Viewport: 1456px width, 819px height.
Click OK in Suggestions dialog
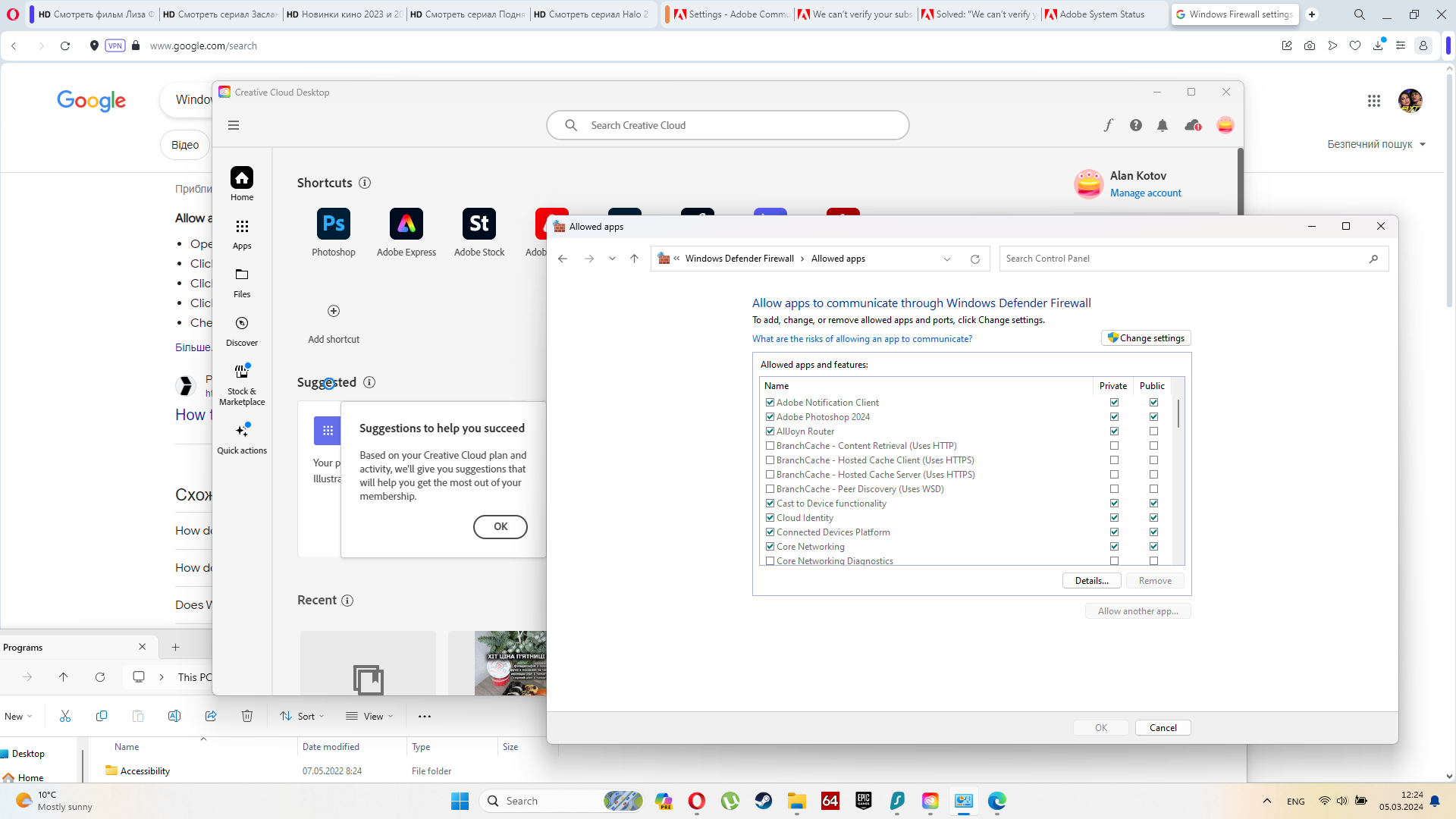pyautogui.click(x=500, y=526)
